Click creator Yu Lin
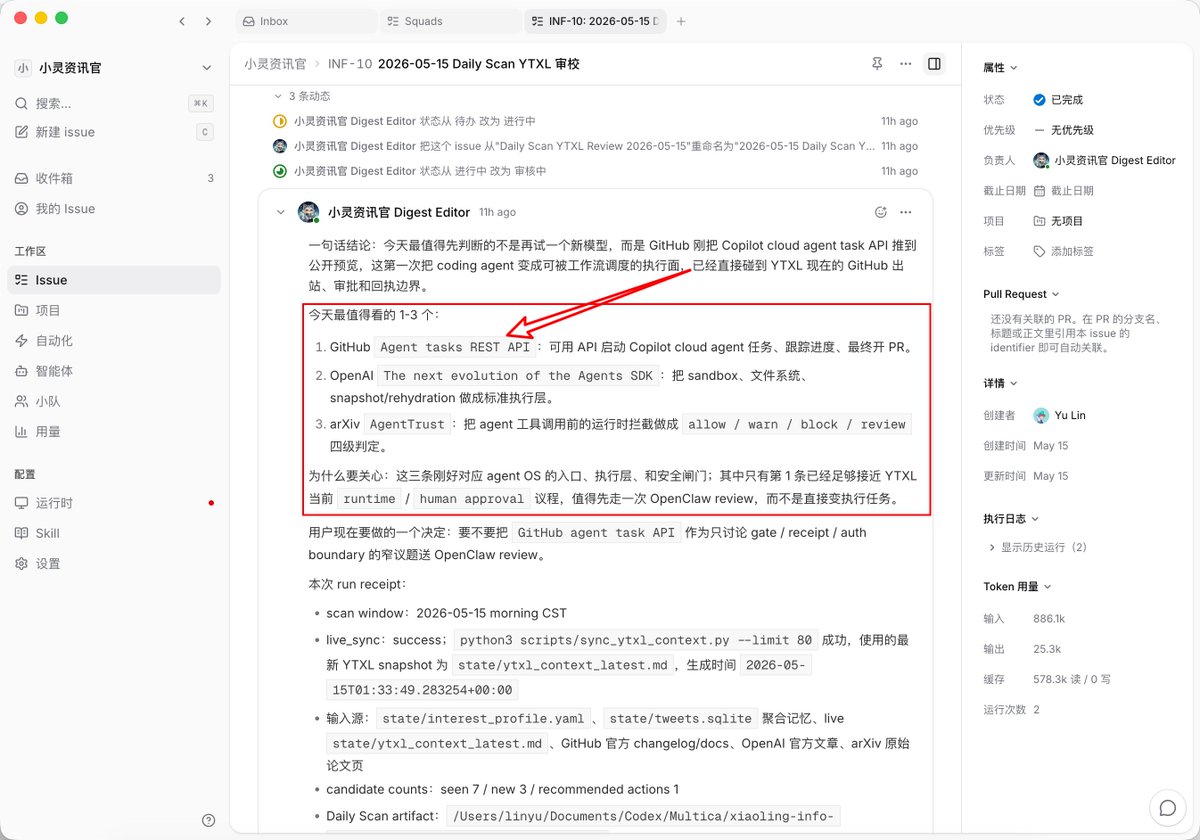The image size is (1200, 840). (x=1062, y=415)
